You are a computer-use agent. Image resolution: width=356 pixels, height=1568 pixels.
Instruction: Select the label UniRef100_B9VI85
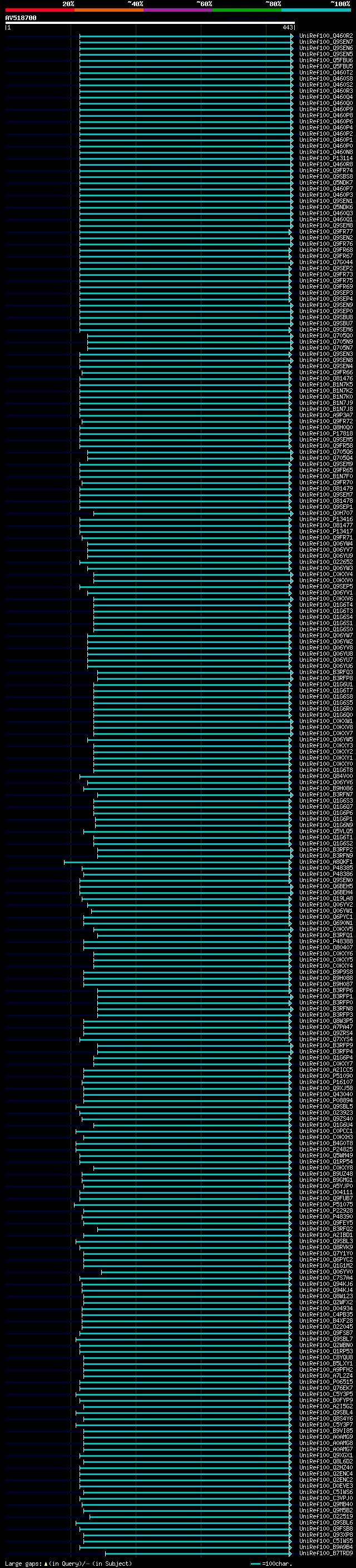coord(325,1431)
